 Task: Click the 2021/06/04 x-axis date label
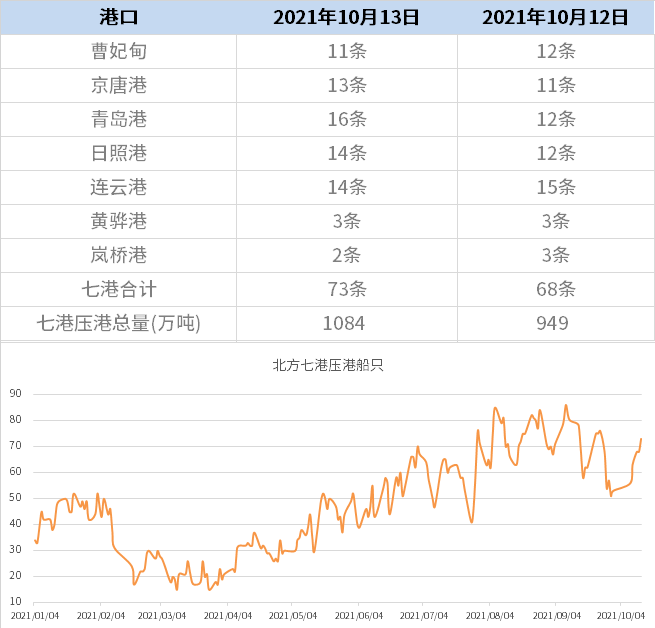coord(358,616)
